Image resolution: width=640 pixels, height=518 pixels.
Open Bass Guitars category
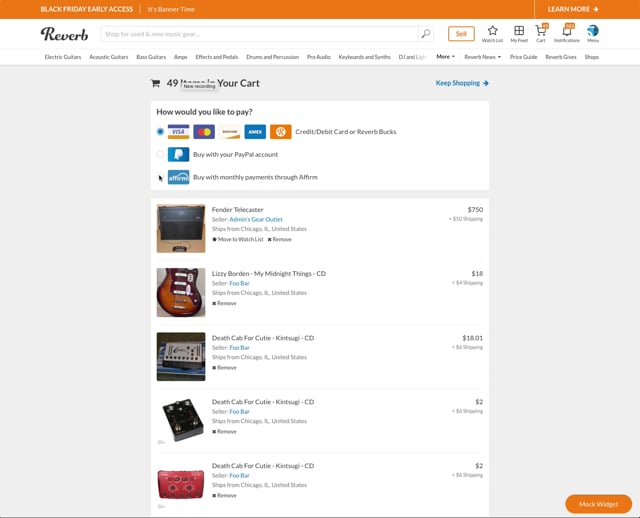coord(151,57)
